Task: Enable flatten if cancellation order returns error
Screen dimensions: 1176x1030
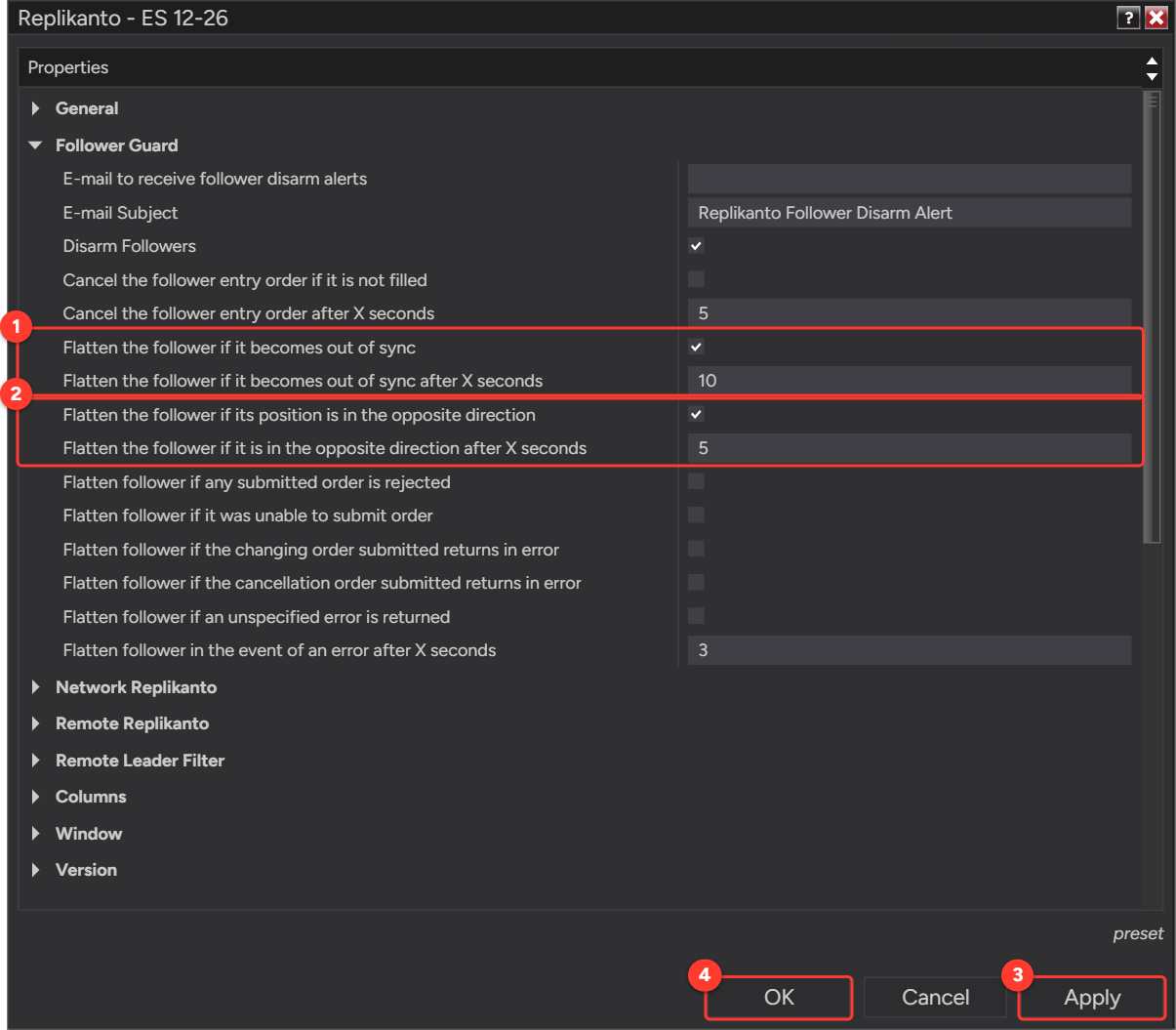Action: tap(696, 582)
